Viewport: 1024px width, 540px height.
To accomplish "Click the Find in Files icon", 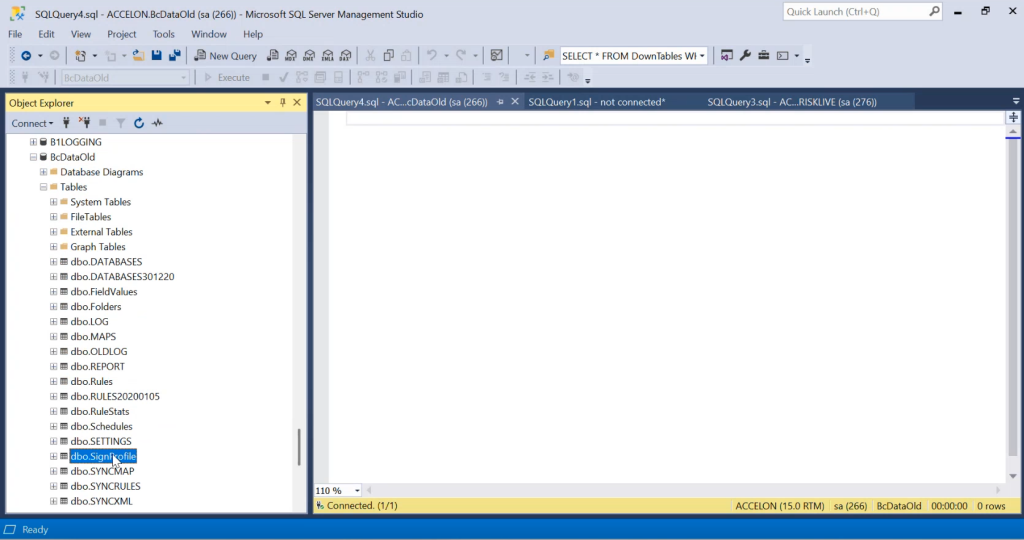I will 549,56.
